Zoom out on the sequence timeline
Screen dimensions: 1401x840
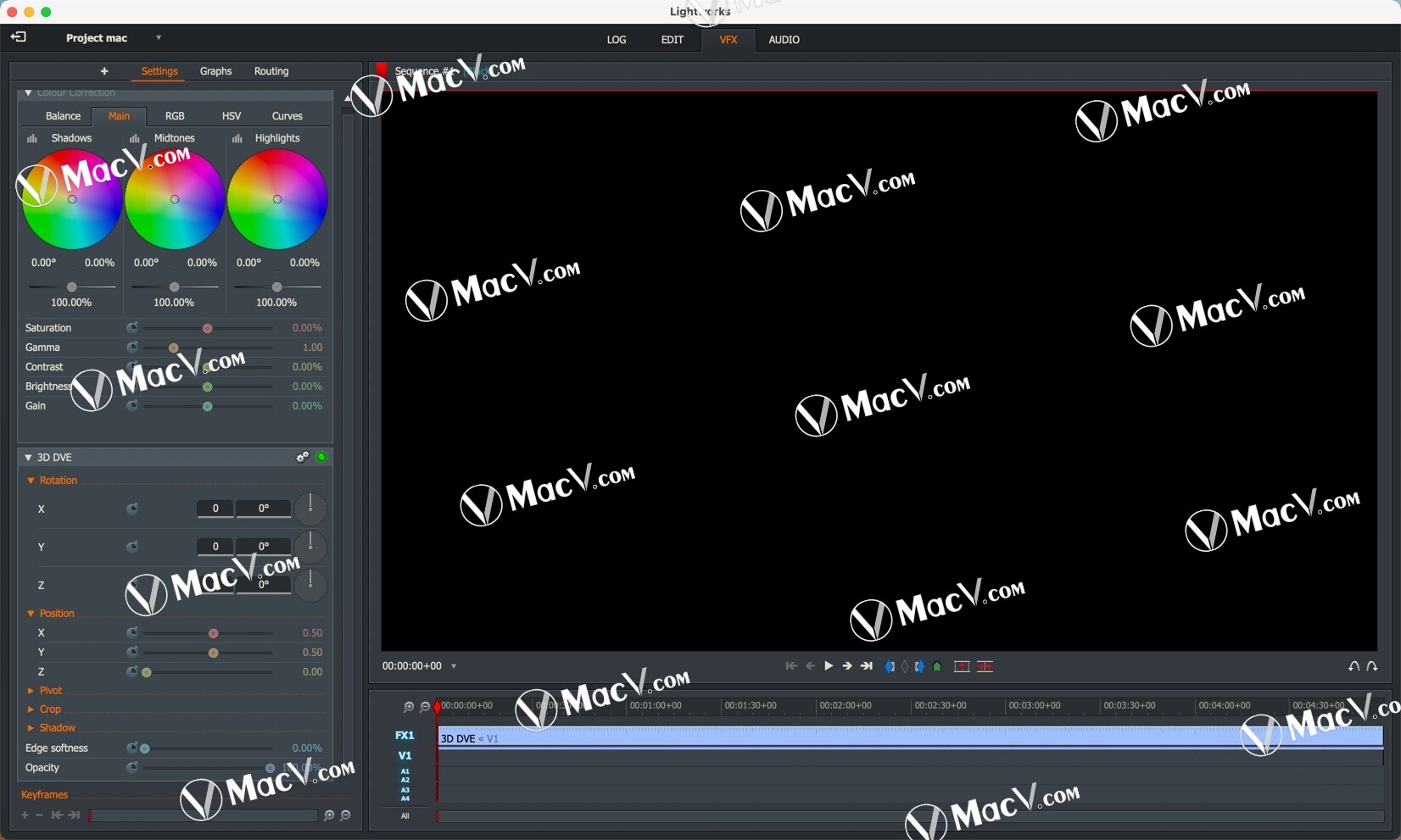(425, 707)
